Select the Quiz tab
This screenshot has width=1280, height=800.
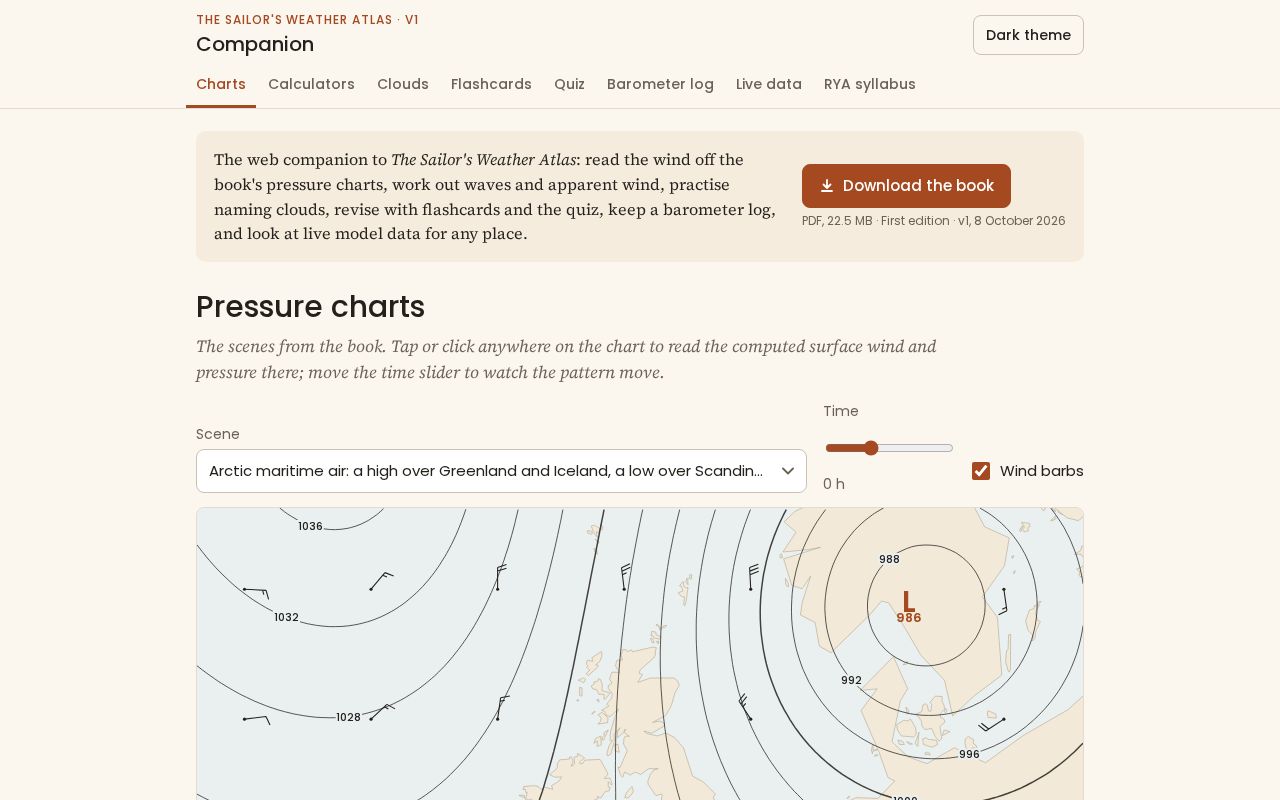[x=569, y=84]
